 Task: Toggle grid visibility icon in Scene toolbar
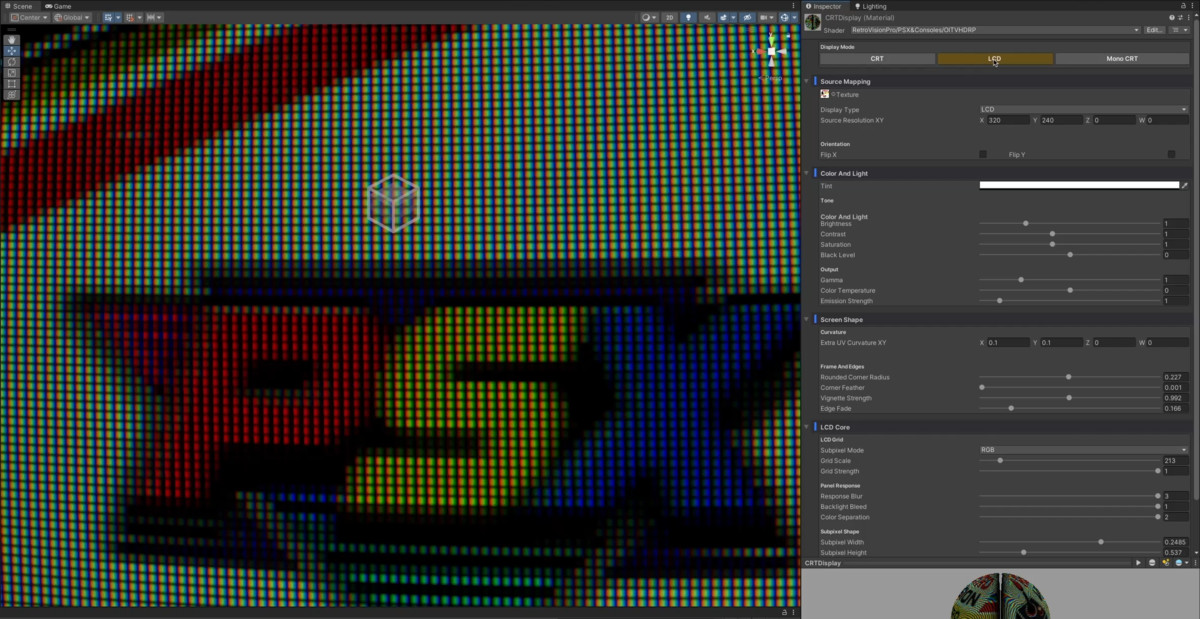(108, 17)
